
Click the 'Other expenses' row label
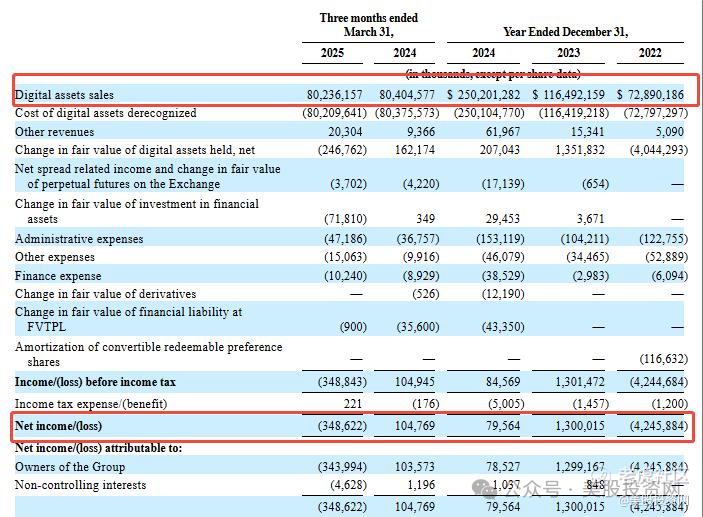(x=55, y=257)
